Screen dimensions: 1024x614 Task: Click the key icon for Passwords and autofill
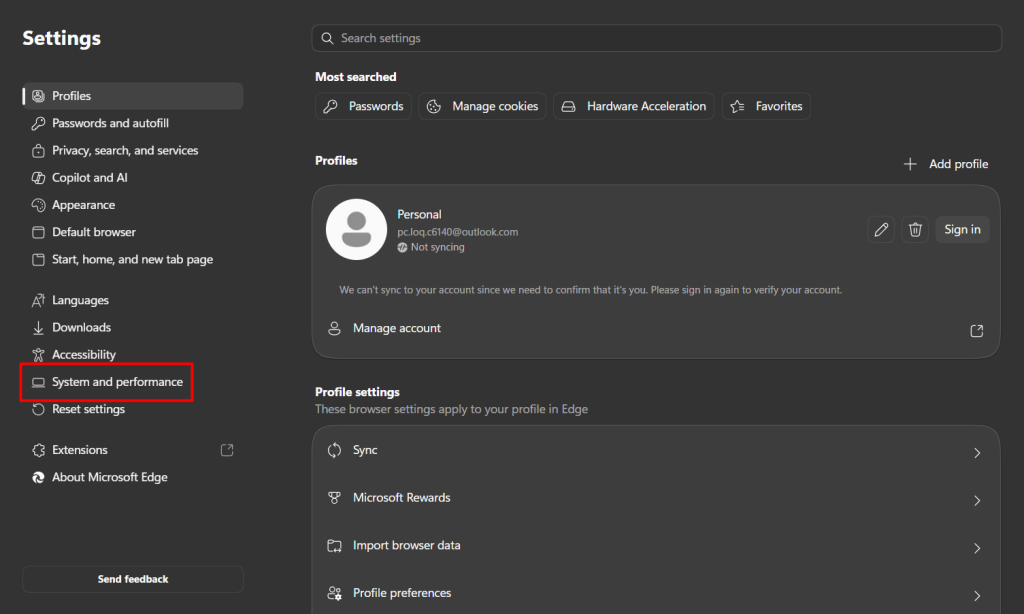pyautogui.click(x=39, y=123)
